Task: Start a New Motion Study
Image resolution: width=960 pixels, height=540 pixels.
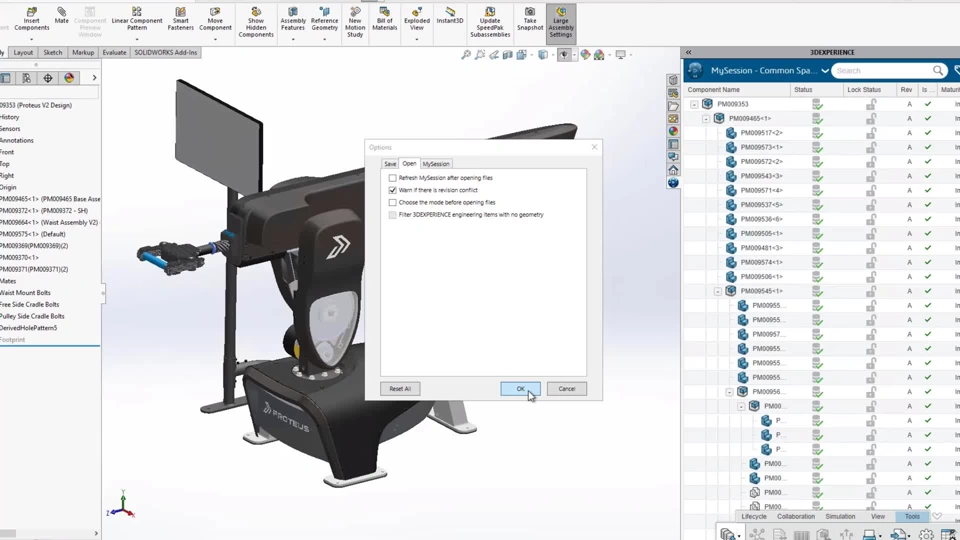Action: coord(354,23)
